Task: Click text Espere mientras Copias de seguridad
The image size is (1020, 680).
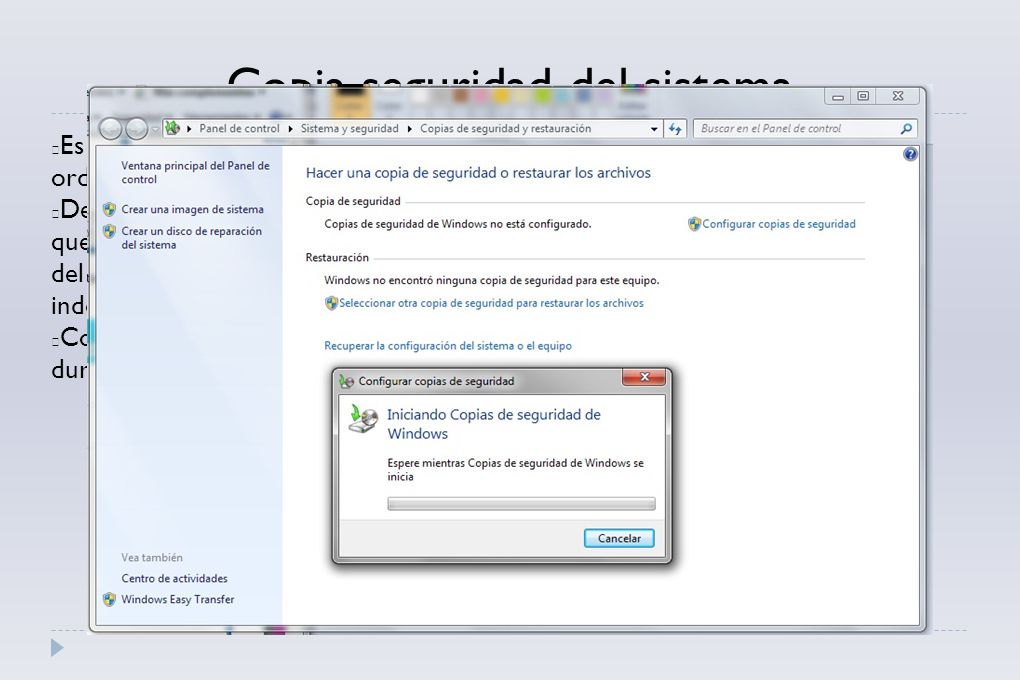Action: tap(515, 470)
